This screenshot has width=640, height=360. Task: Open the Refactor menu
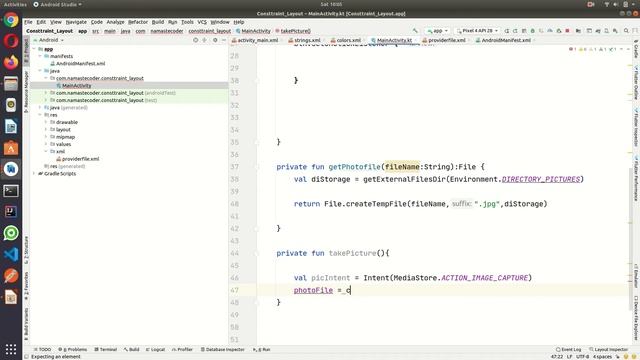click(x=138, y=22)
